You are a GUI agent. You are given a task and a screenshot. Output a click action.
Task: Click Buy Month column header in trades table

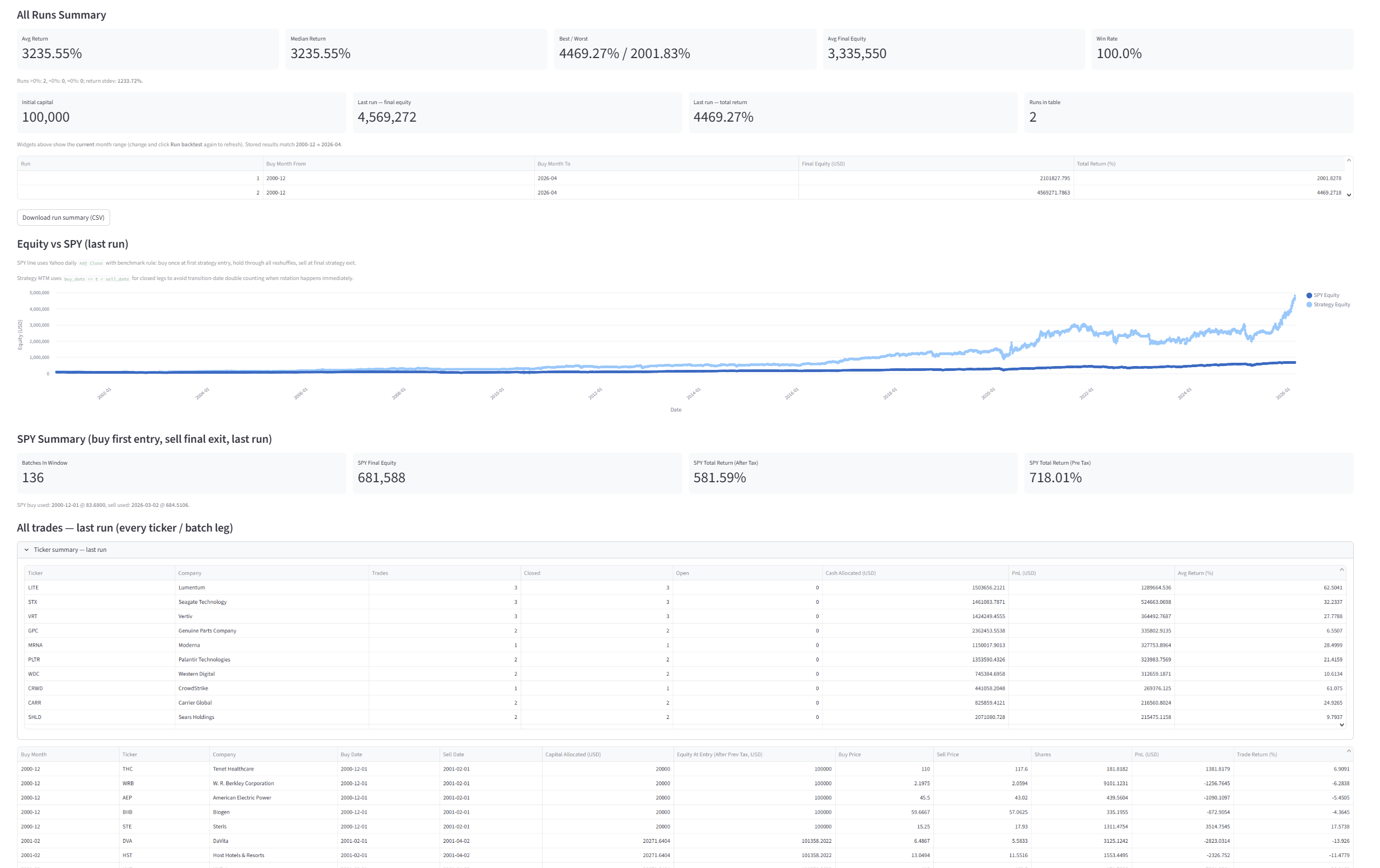click(34, 755)
